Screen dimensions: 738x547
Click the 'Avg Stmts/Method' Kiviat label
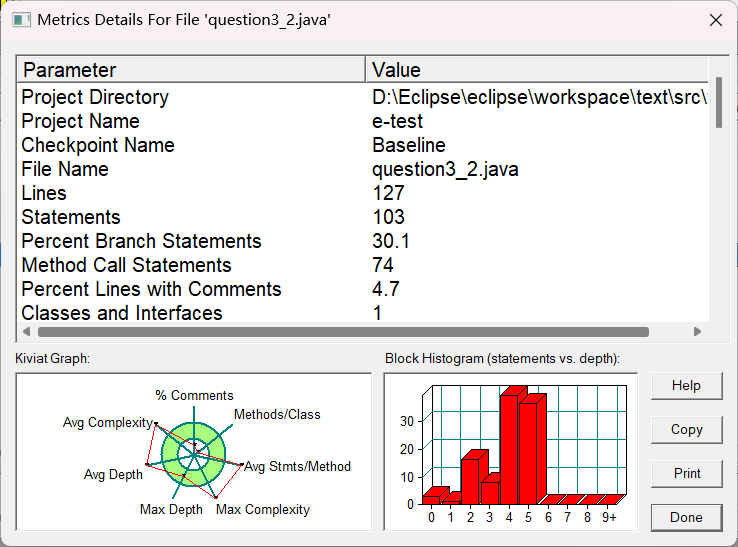tap(297, 467)
